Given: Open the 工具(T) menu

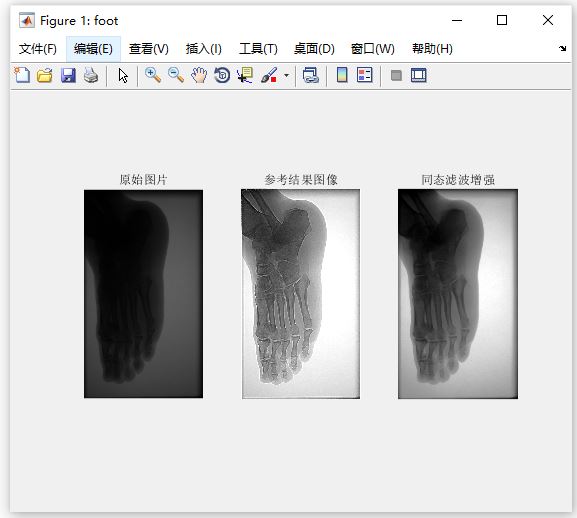Looking at the screenshot, I should 258,49.
